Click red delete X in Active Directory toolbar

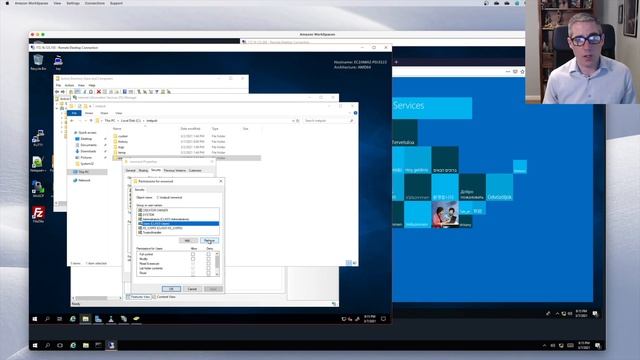point(98,92)
